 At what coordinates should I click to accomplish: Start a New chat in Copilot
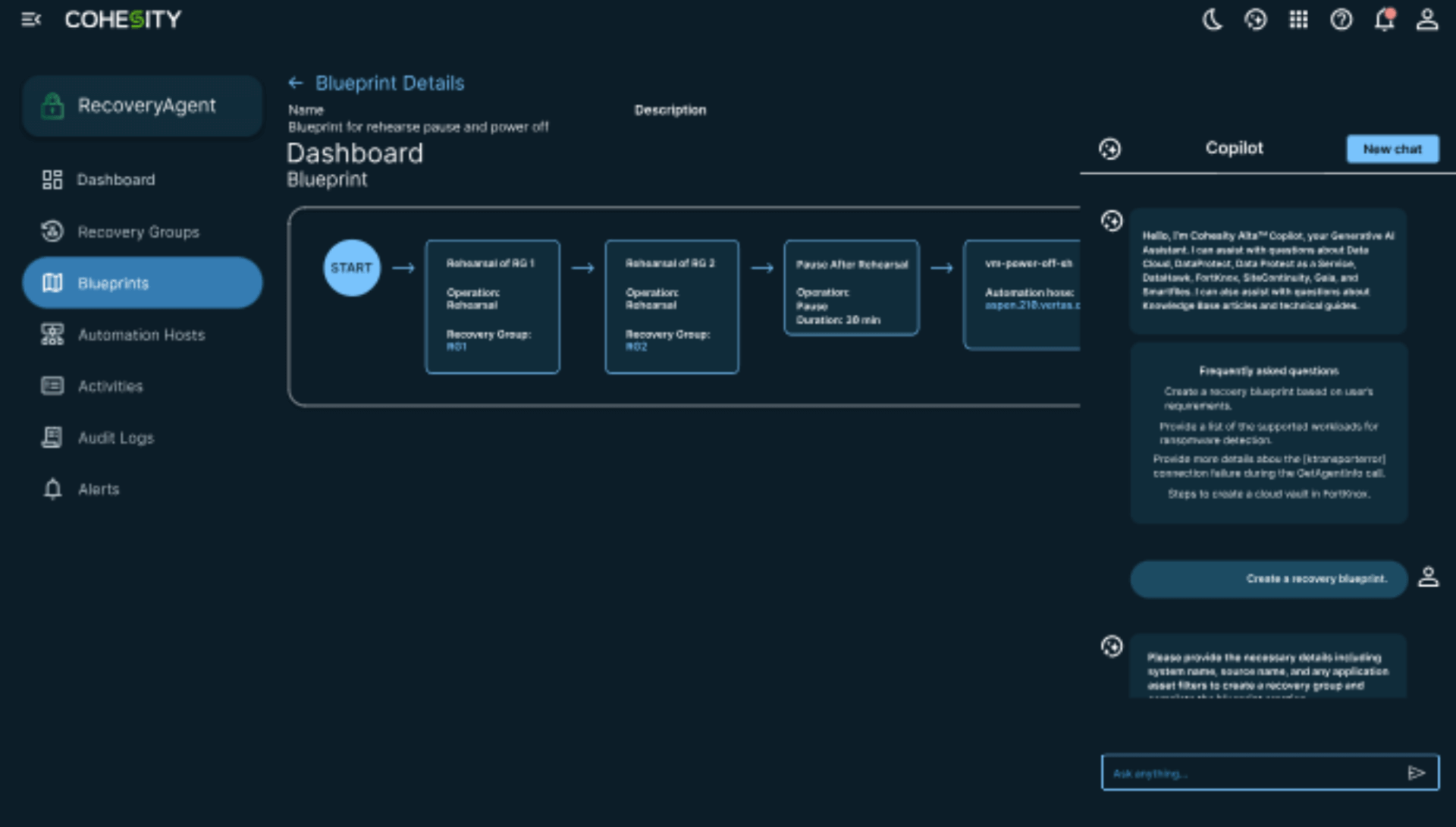pyautogui.click(x=1392, y=149)
